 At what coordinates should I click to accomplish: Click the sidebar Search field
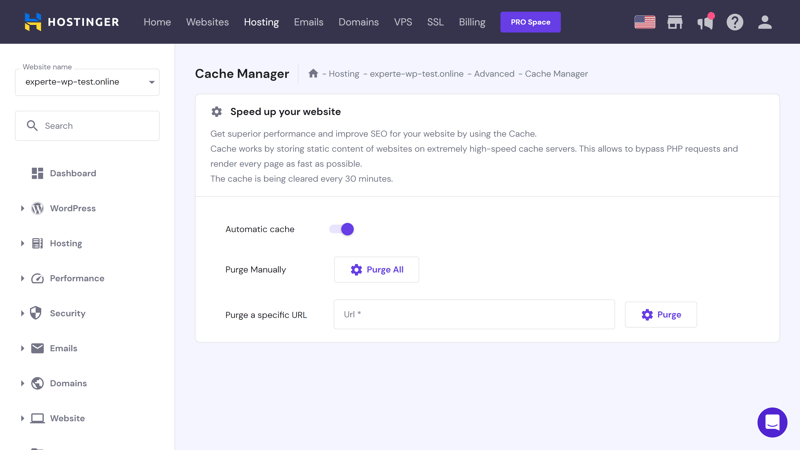(x=87, y=126)
